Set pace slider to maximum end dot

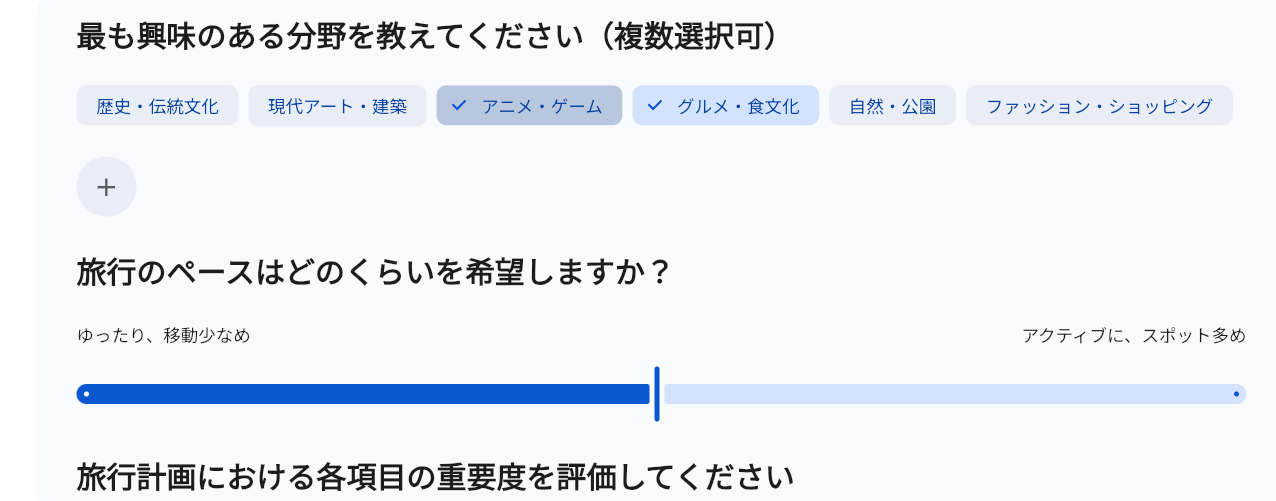1236,394
